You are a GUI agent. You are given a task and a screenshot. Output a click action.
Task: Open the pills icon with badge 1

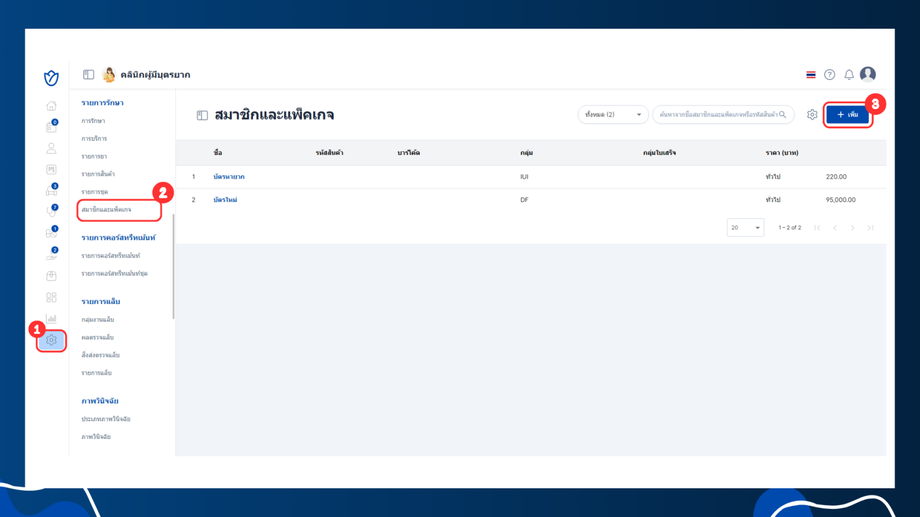coord(51,233)
